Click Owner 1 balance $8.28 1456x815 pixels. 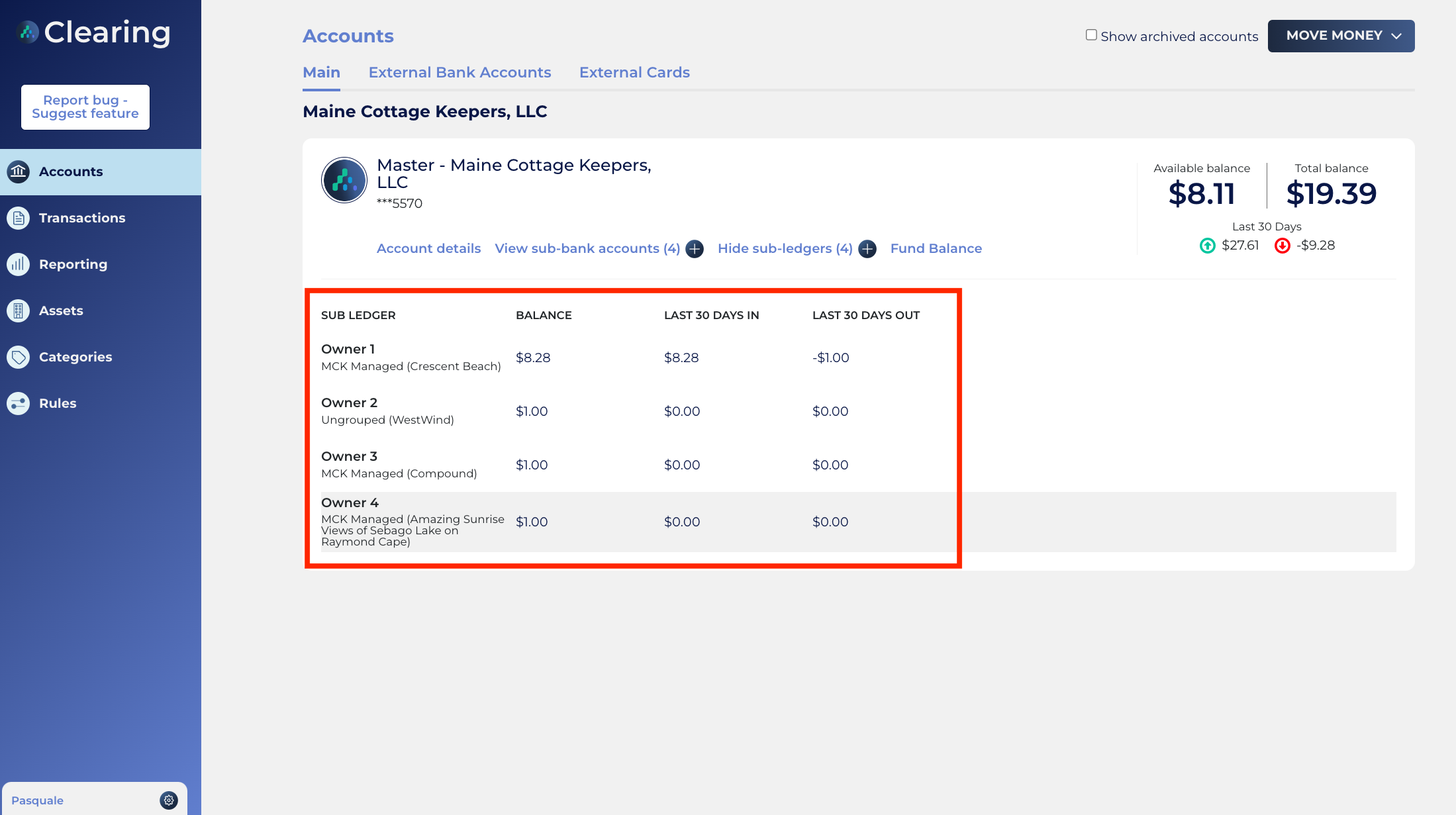533,358
